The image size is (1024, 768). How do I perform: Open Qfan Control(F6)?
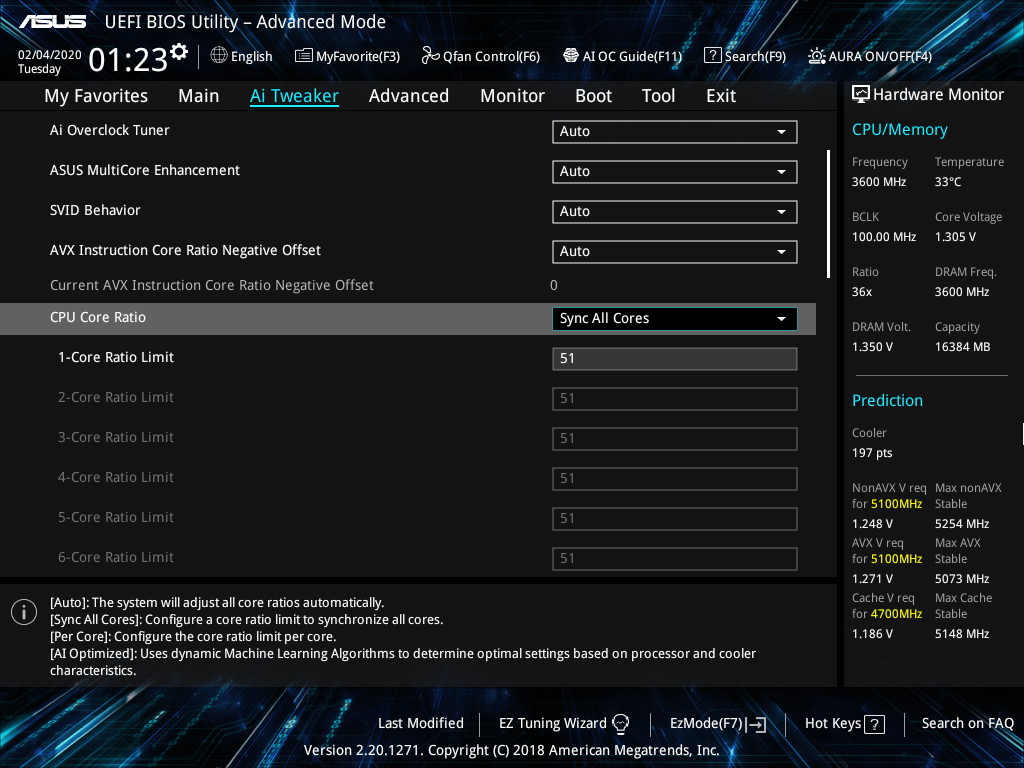tap(481, 56)
